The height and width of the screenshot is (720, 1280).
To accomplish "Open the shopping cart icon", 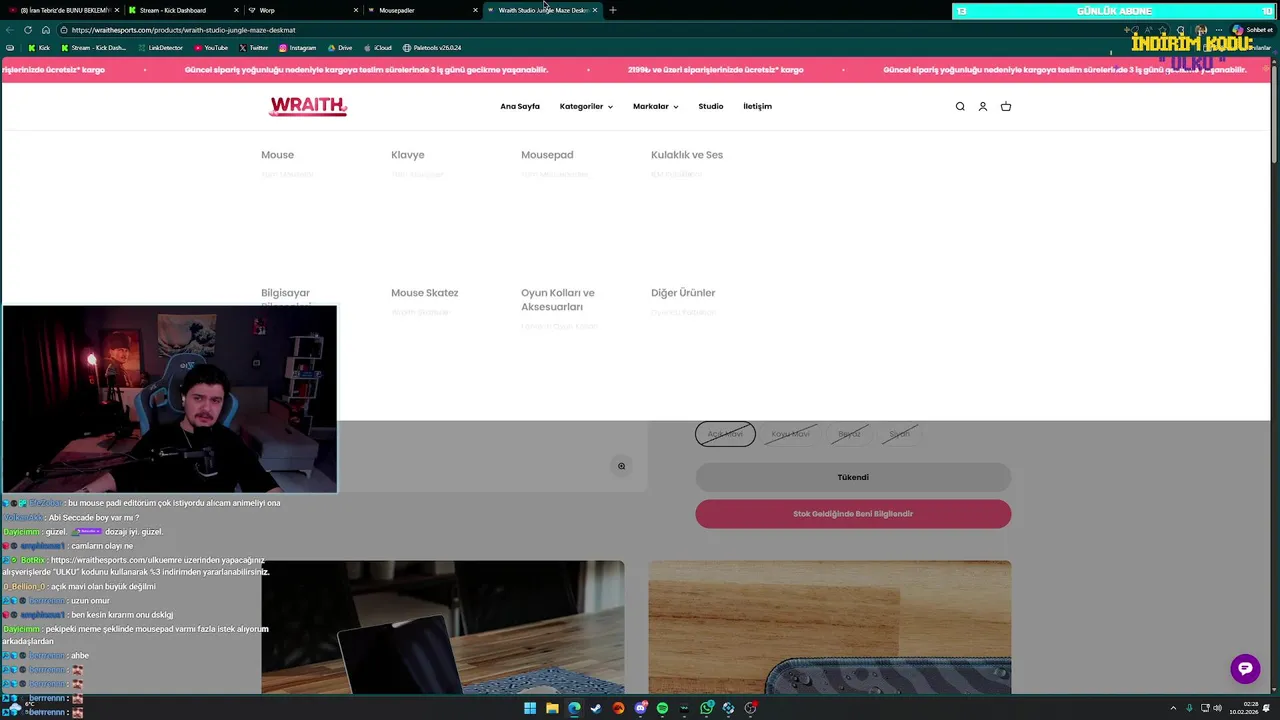I will point(1006,107).
